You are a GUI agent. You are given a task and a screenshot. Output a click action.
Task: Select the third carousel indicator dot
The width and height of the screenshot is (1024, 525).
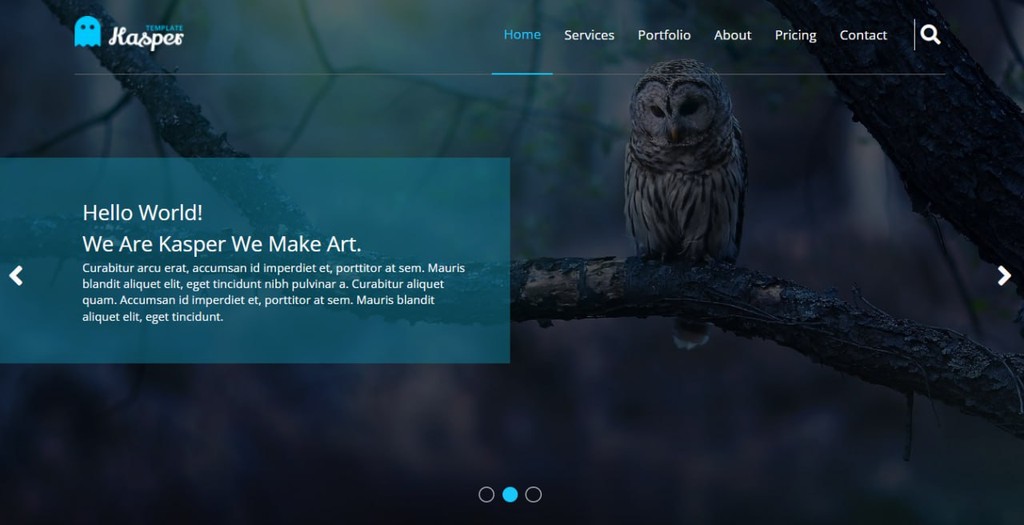pos(534,494)
